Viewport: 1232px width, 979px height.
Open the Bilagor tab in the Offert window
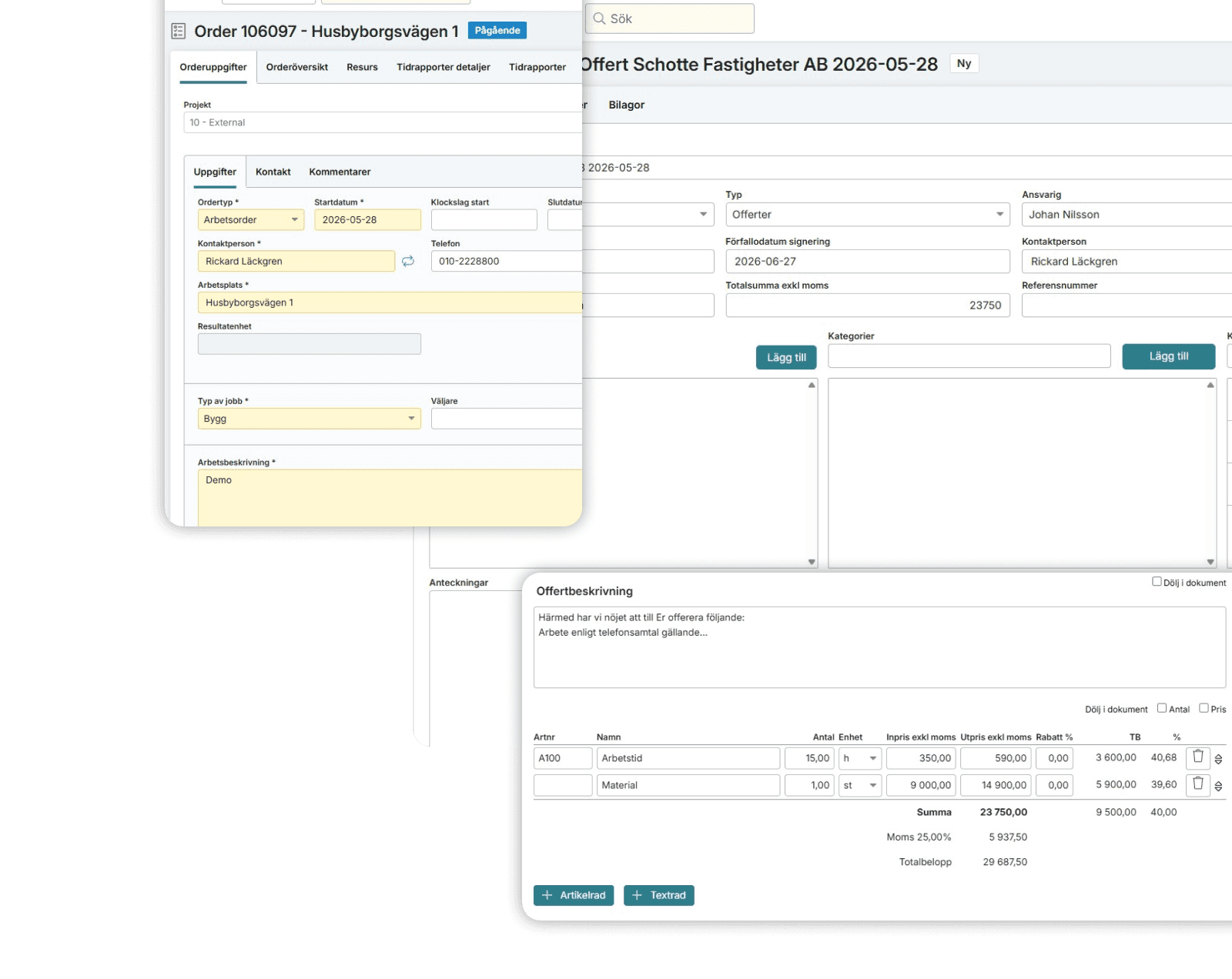tap(627, 105)
